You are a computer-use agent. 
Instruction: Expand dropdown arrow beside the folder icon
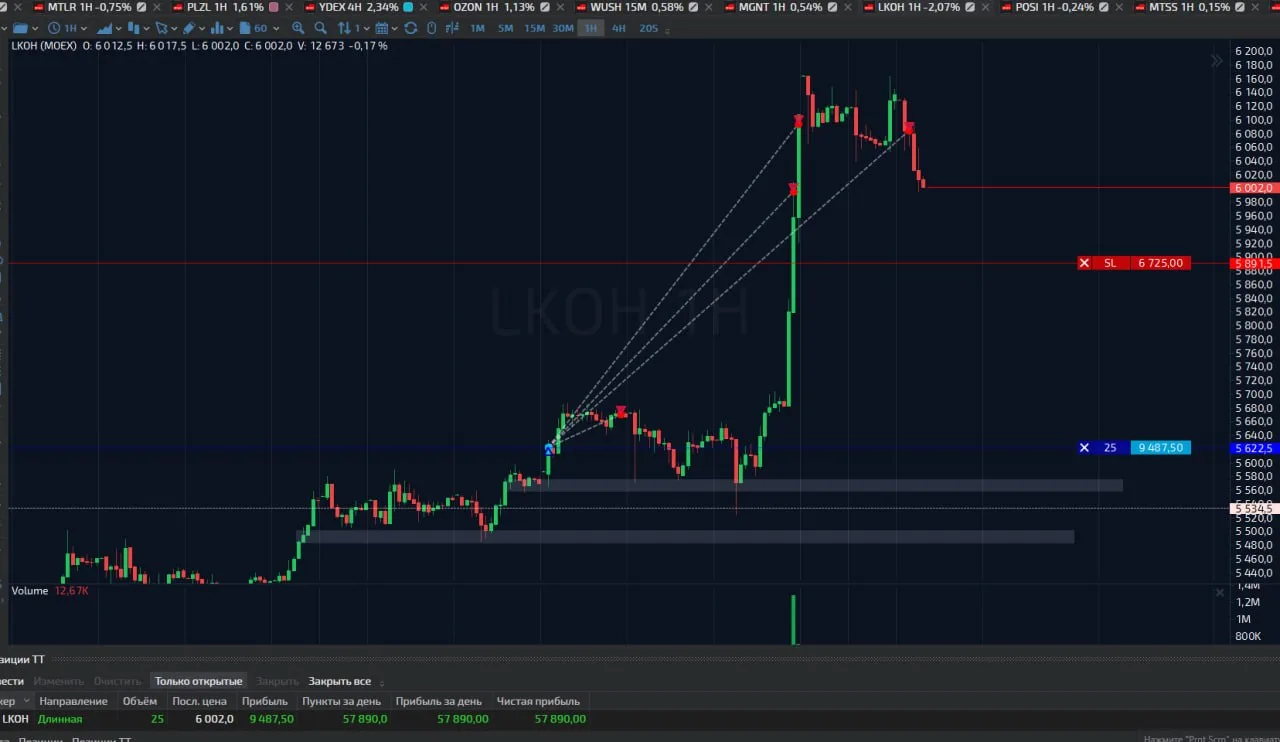35,28
